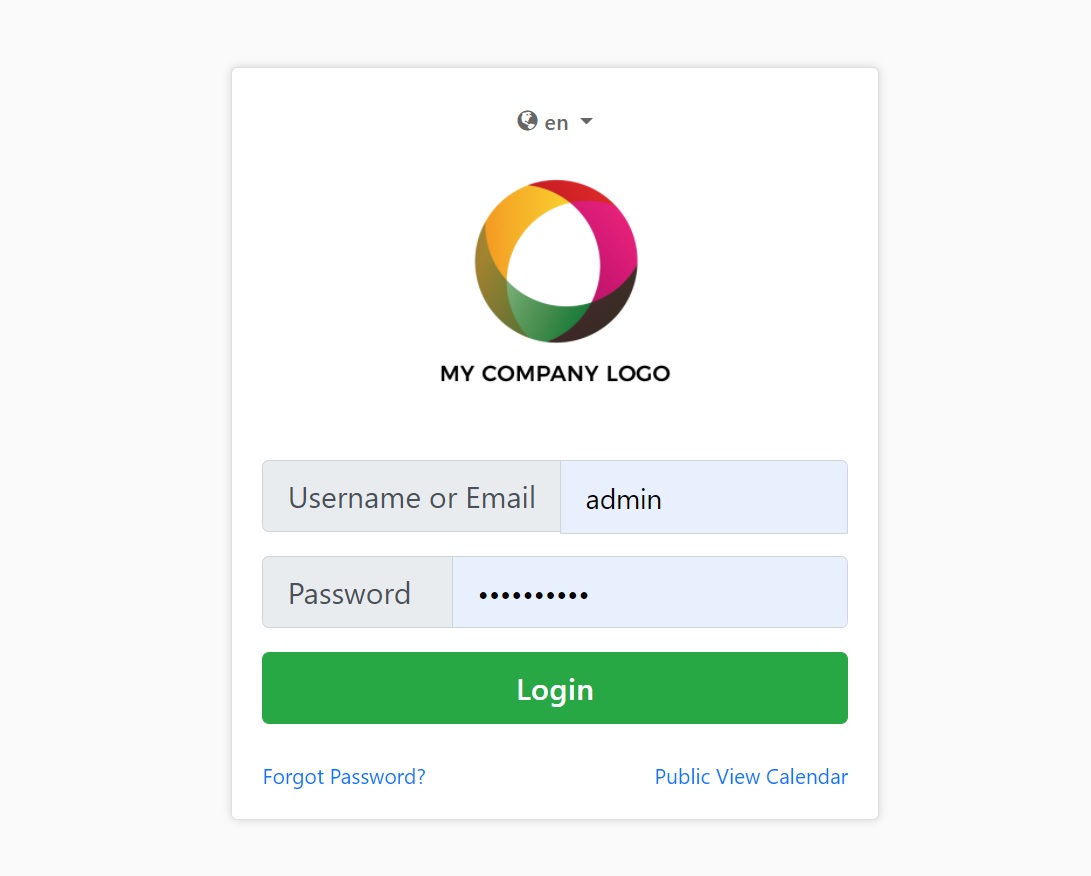Click the pink segment of the logo
The image size is (1091, 876).
click(x=612, y=240)
